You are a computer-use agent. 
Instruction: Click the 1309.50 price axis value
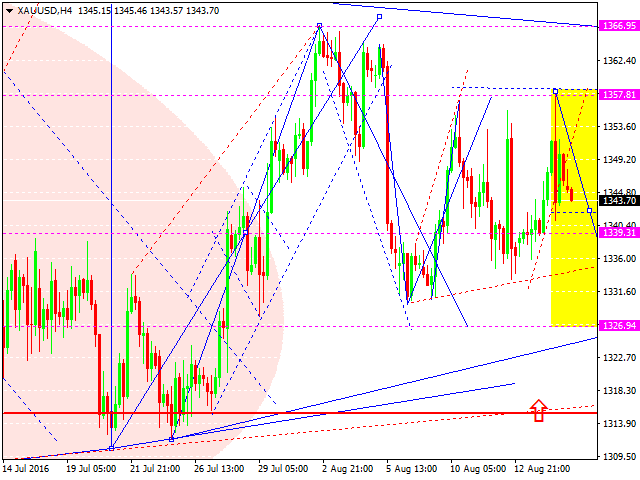(x=619, y=456)
